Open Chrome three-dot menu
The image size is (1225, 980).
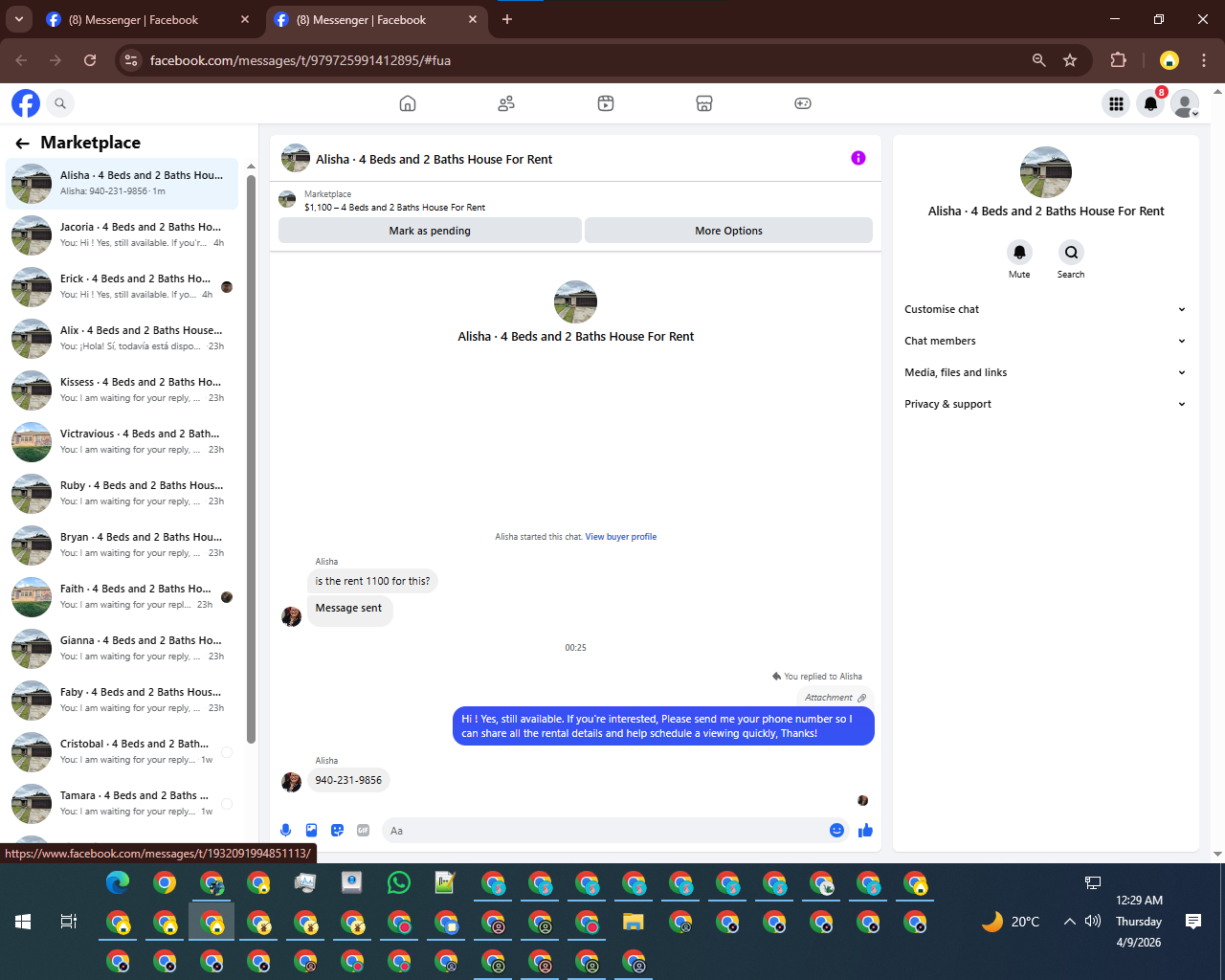(1204, 60)
